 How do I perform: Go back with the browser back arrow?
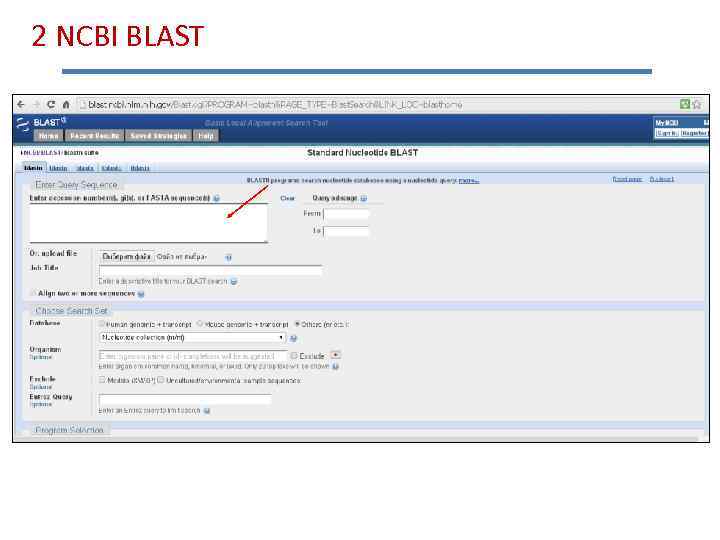pyautogui.click(x=21, y=105)
